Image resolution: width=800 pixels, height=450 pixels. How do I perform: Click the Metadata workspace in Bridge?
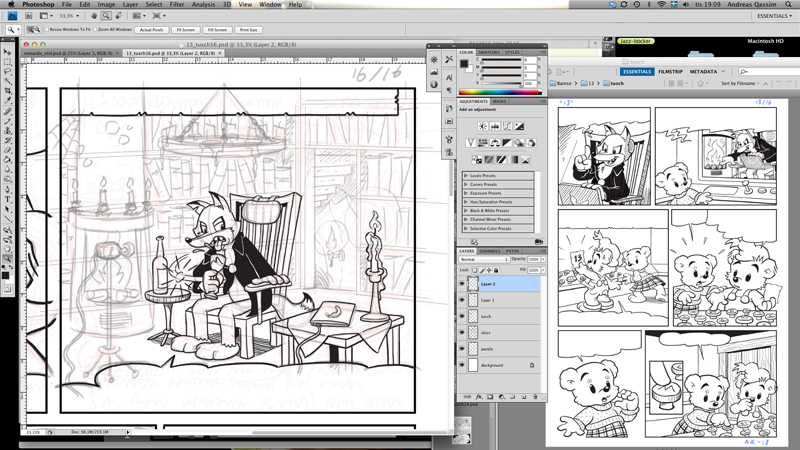704,72
